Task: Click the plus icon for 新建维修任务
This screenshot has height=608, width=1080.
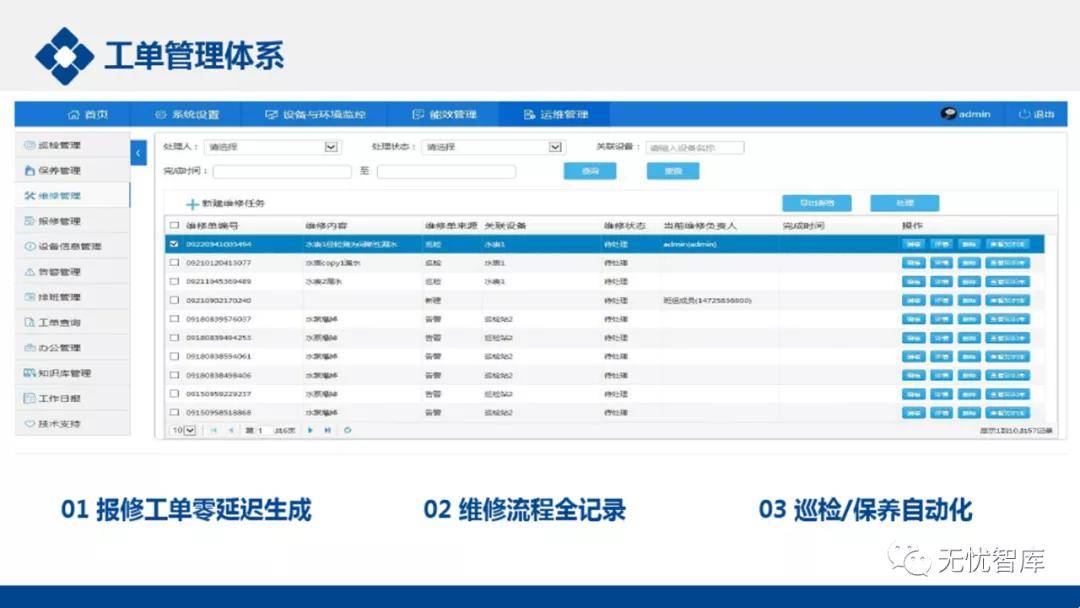Action: pos(192,204)
